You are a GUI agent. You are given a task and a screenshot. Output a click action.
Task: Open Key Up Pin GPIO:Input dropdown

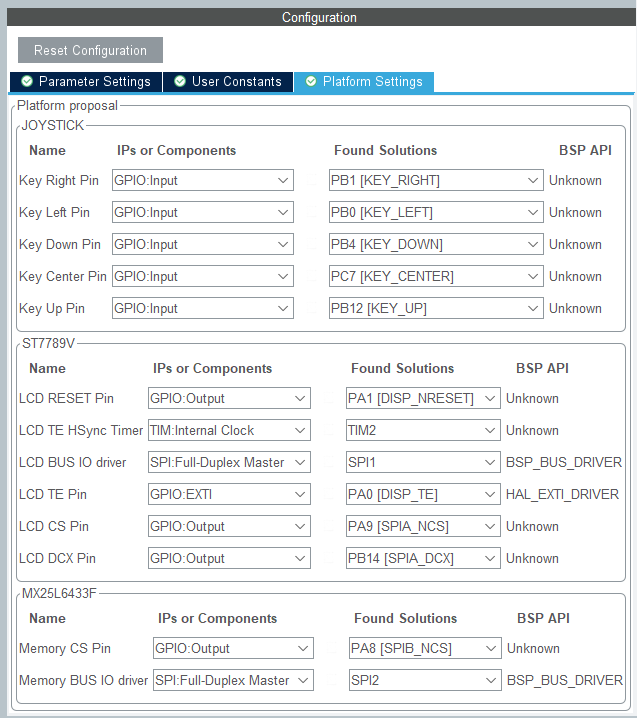203,308
